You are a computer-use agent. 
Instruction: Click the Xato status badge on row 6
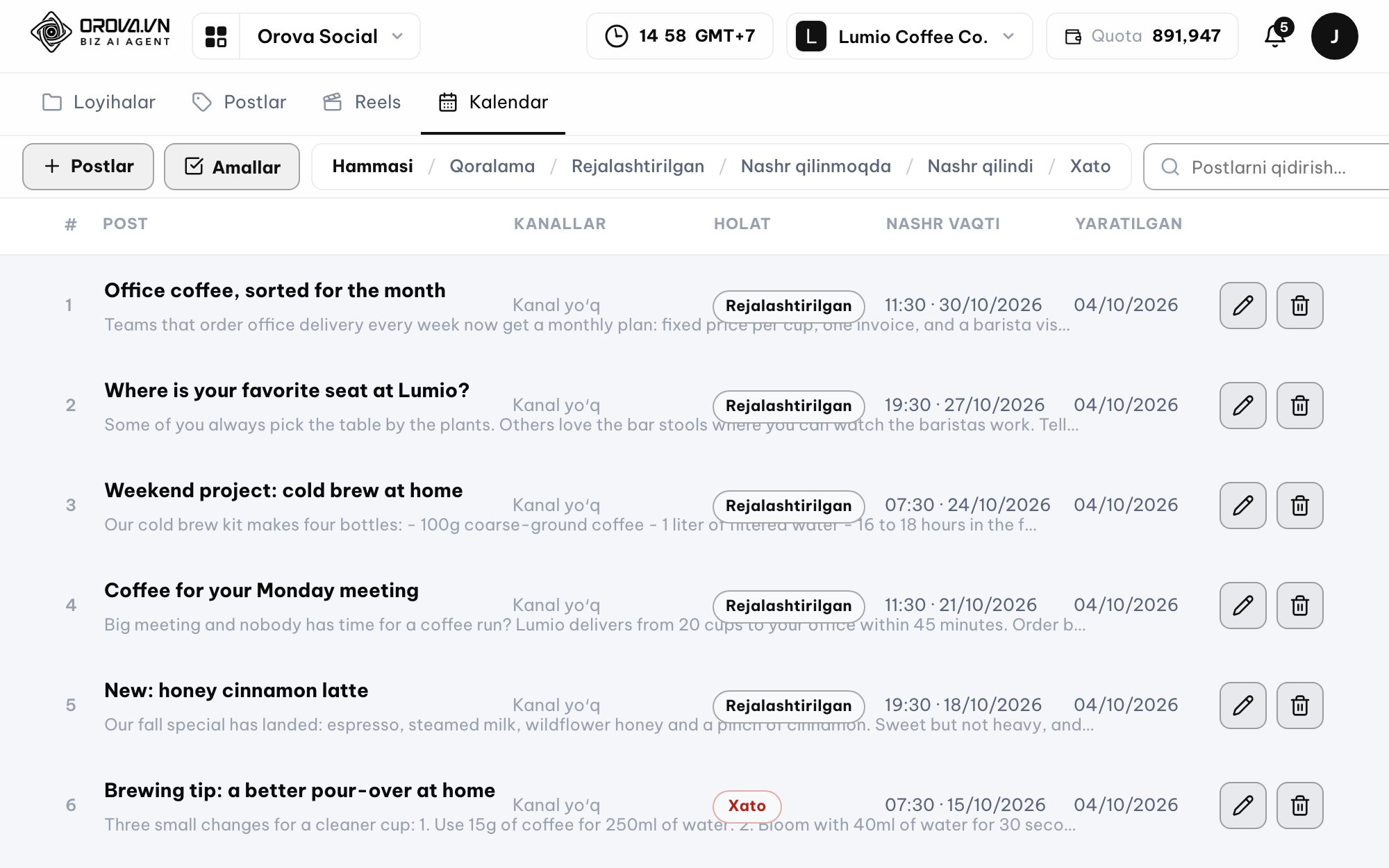pyautogui.click(x=747, y=806)
